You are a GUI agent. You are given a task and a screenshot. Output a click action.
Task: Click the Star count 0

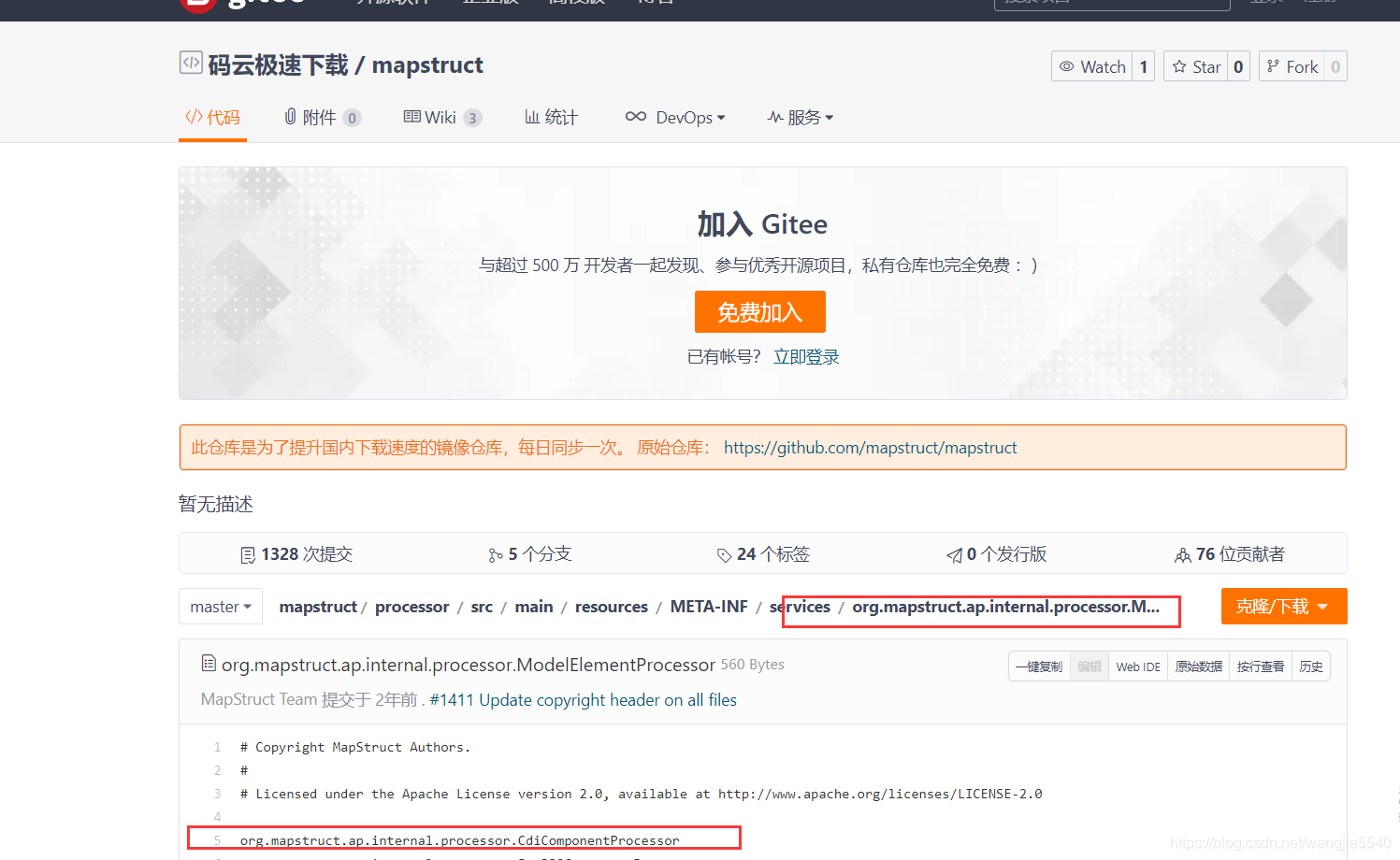(x=1238, y=66)
